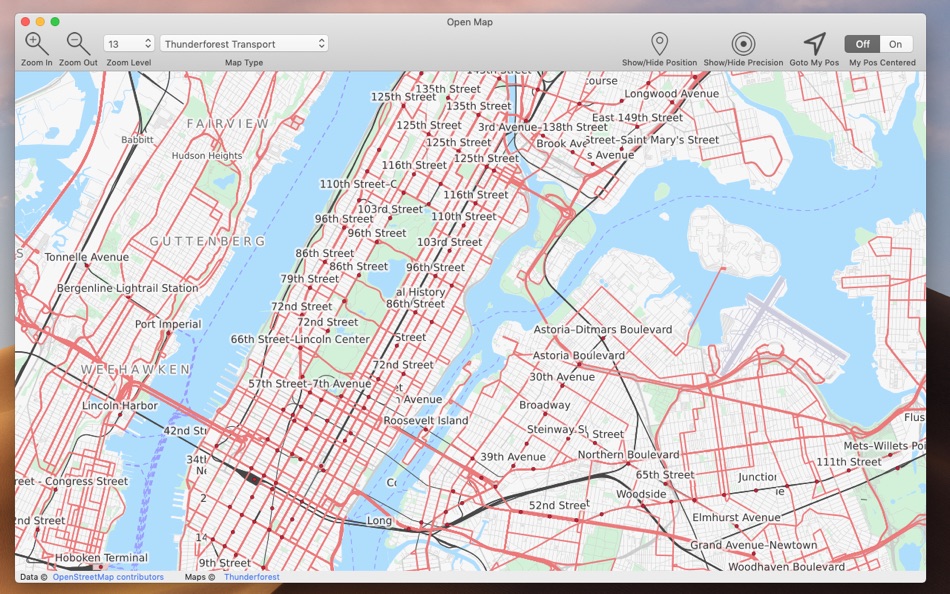Open the Zoom Level dropdown showing 13

click(x=129, y=44)
